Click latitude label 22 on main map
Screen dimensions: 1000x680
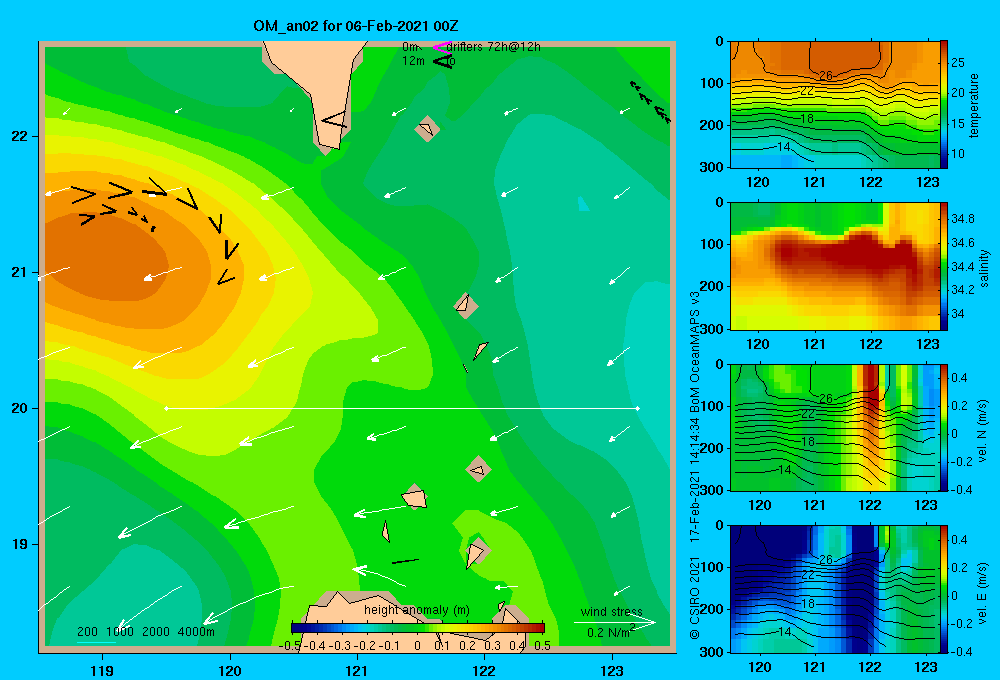pyautogui.click(x=19, y=137)
